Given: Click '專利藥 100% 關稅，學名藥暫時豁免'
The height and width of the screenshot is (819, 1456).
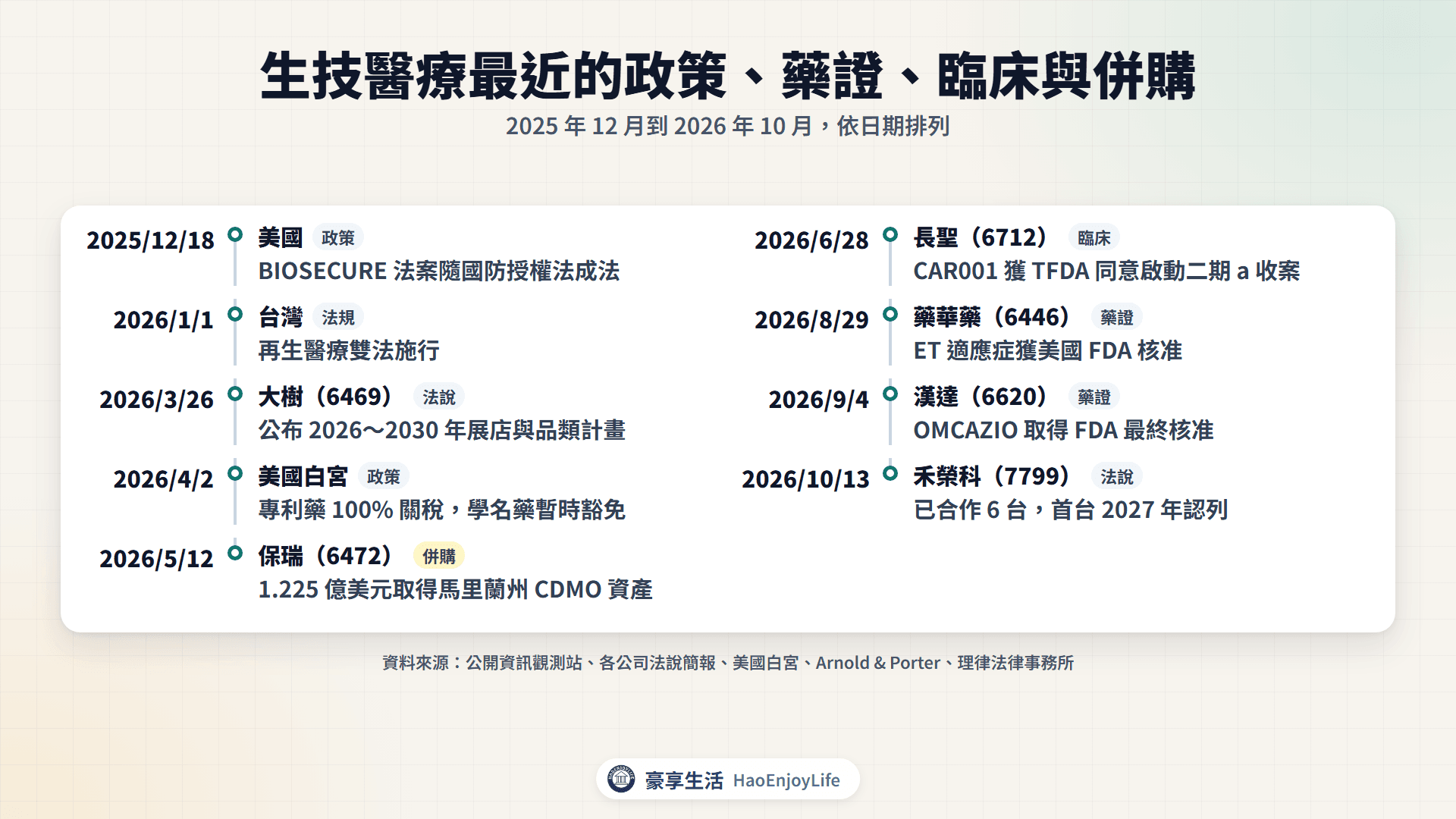Looking at the screenshot, I should (x=442, y=510).
